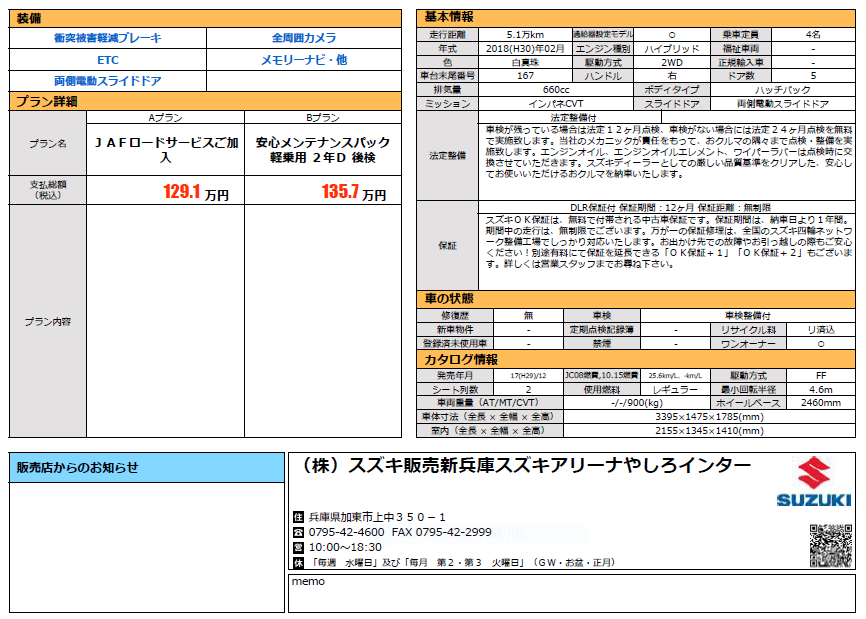Select the 両側電動スライドドア equipment link
This screenshot has width=866, height=619.
107,81
